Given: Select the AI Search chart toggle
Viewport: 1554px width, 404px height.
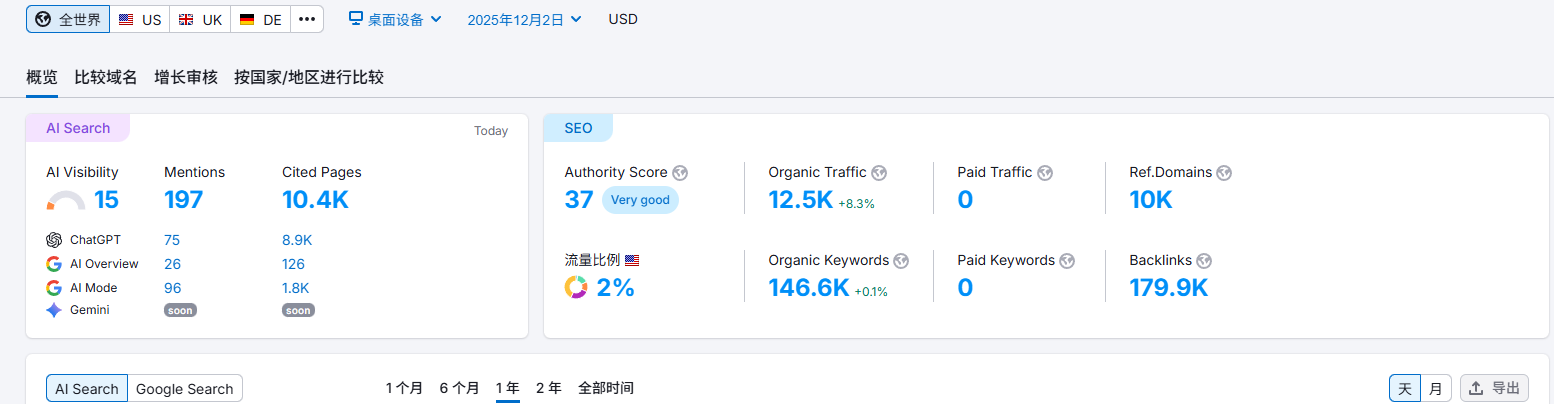Looking at the screenshot, I should tap(87, 389).
